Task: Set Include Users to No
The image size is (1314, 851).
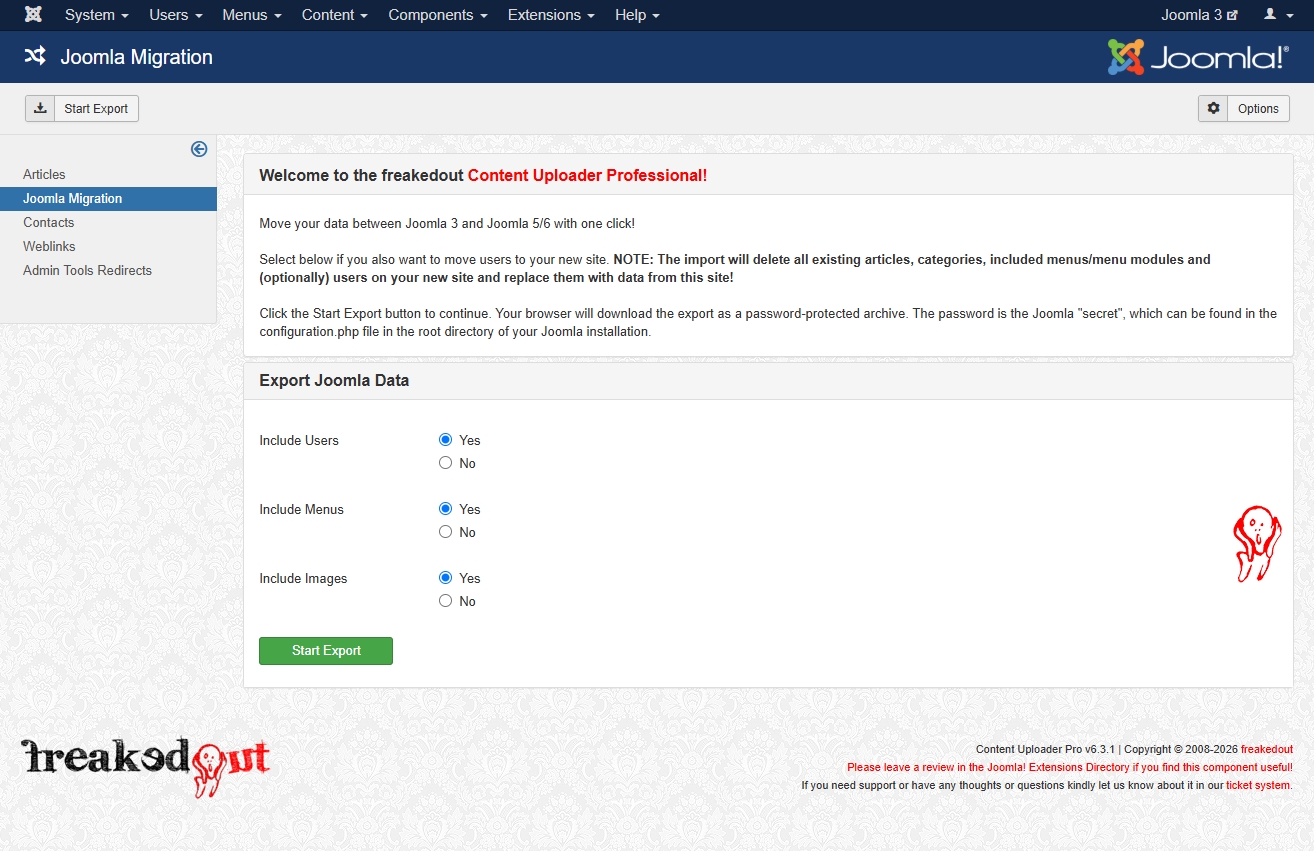Action: [446, 463]
